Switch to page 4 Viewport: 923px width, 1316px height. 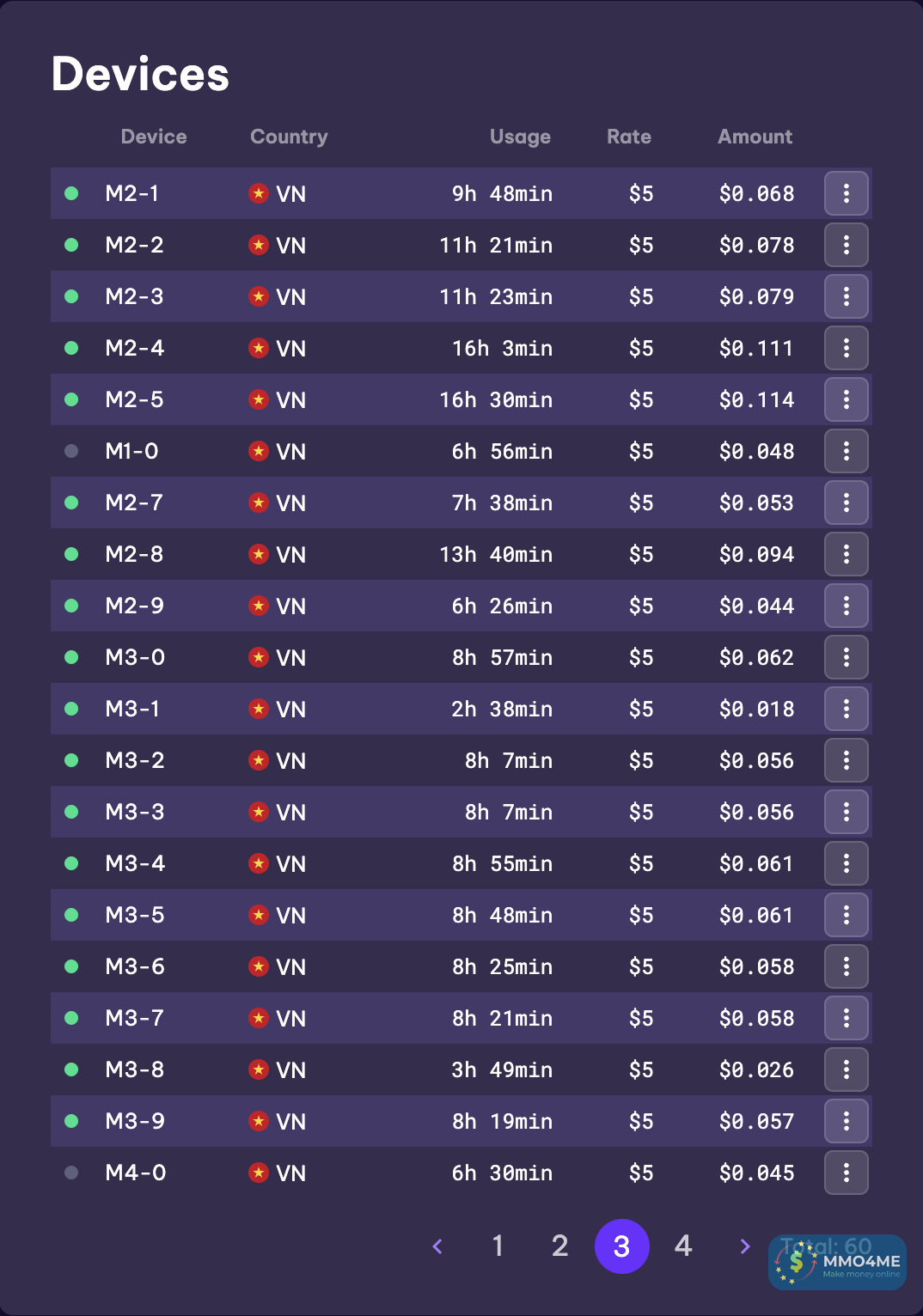[683, 1246]
